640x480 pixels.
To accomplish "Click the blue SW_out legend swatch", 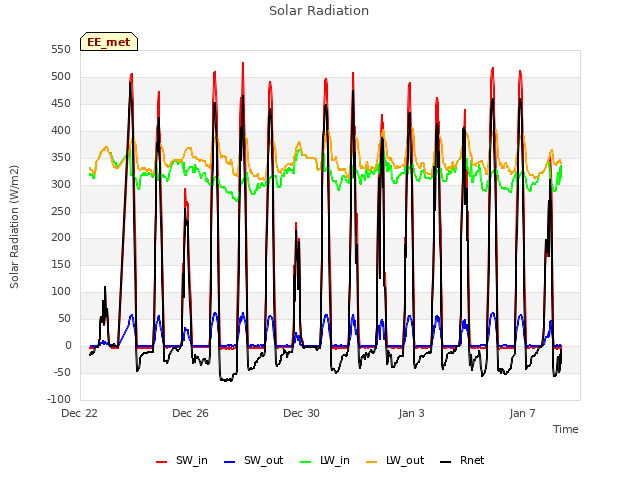I will pyautogui.click(x=230, y=462).
